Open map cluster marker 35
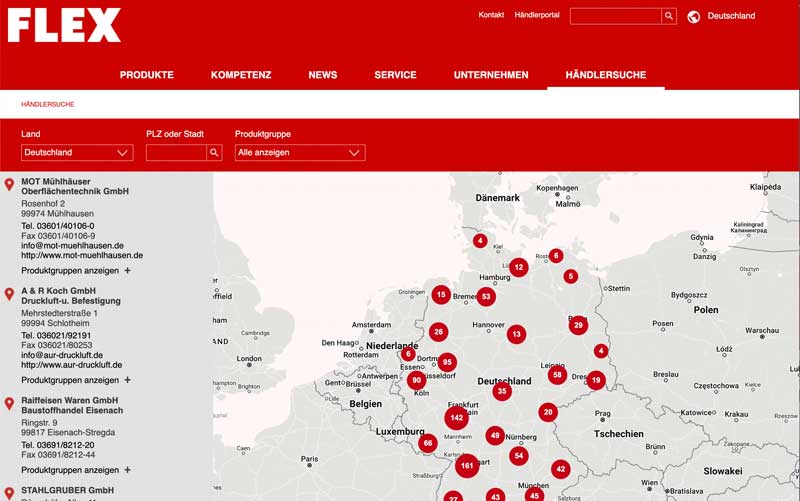 tap(502, 391)
